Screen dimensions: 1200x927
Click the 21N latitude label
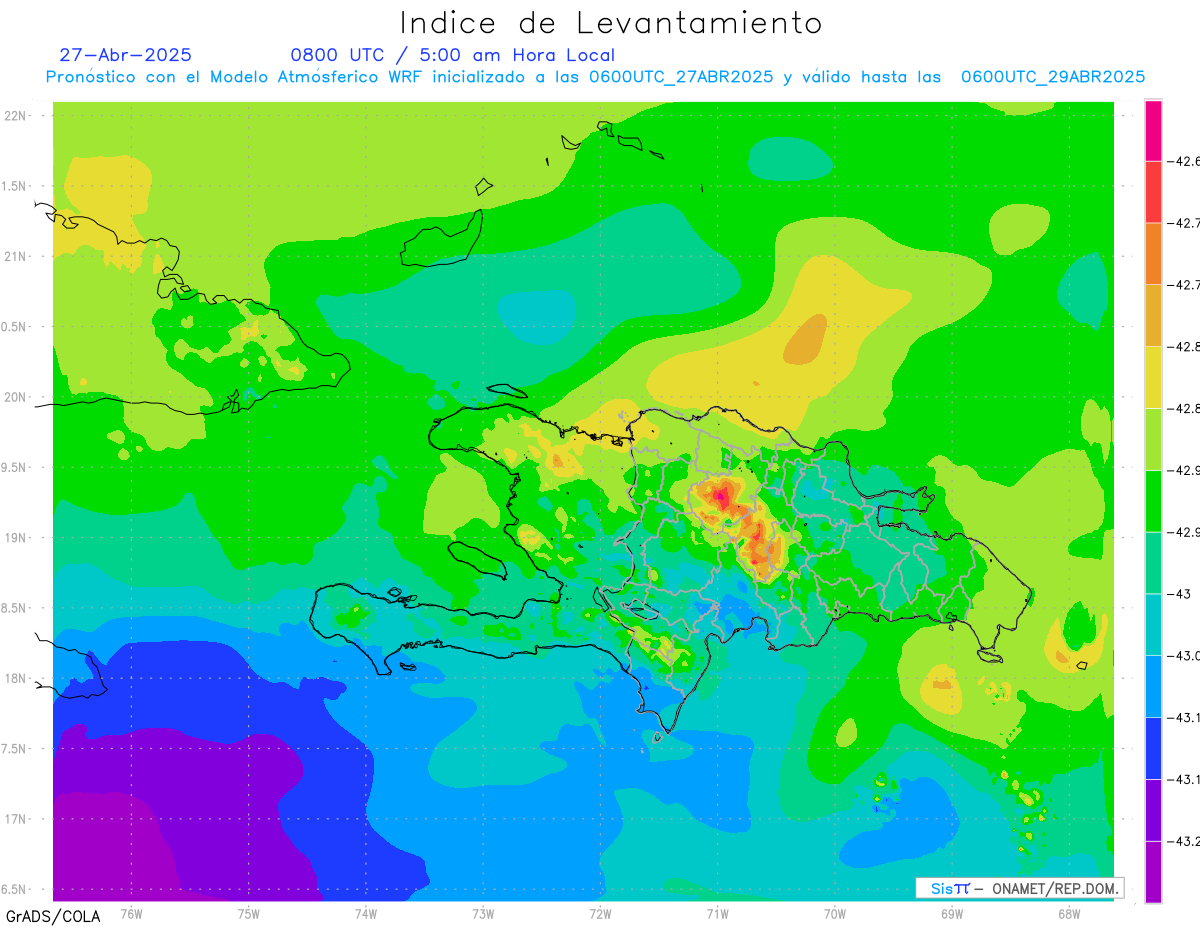[x=15, y=256]
